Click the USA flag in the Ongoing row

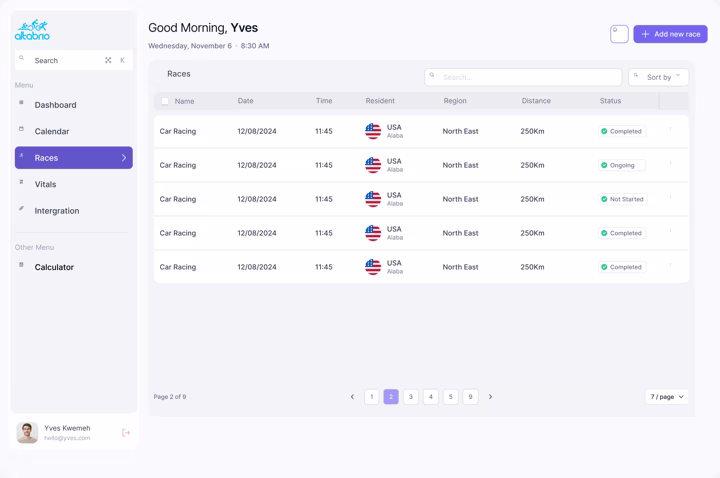(373, 165)
